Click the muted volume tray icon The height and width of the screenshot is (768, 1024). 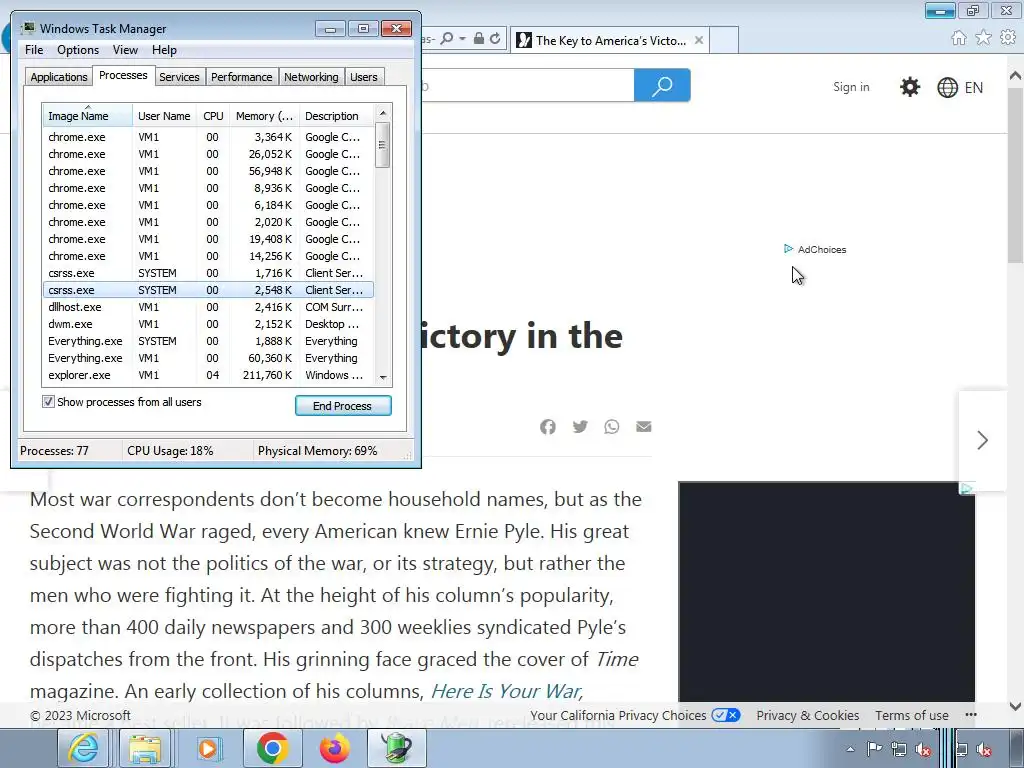[923, 749]
